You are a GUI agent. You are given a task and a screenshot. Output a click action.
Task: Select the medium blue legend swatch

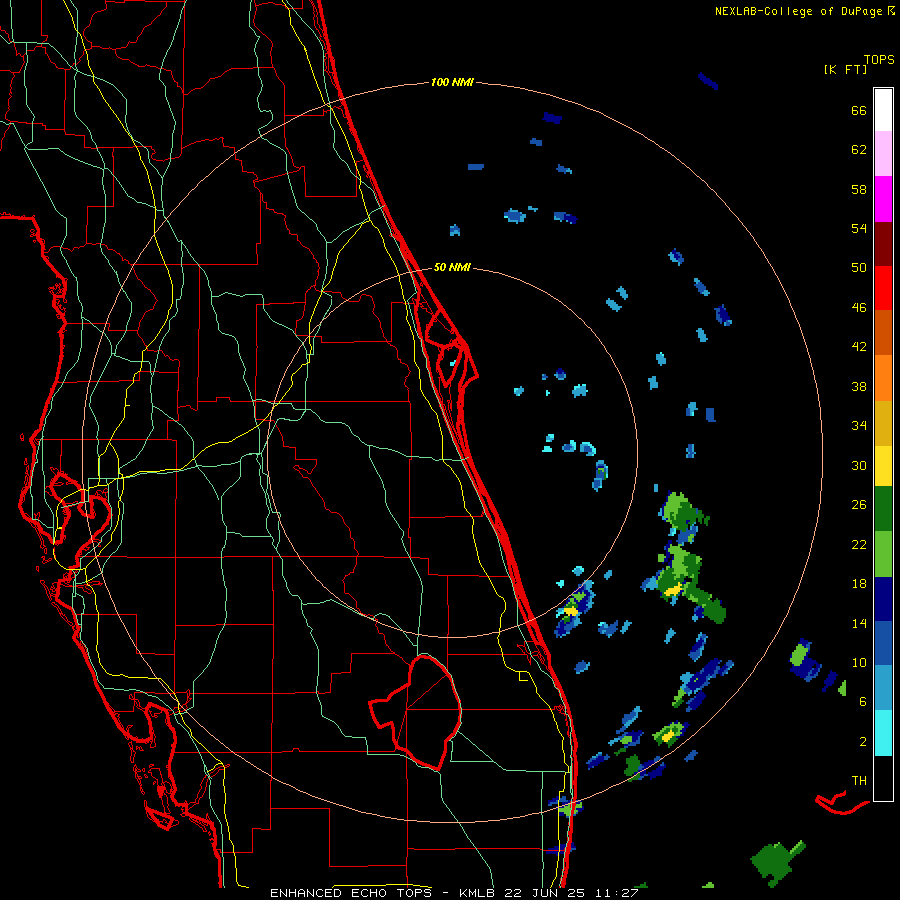point(883,643)
